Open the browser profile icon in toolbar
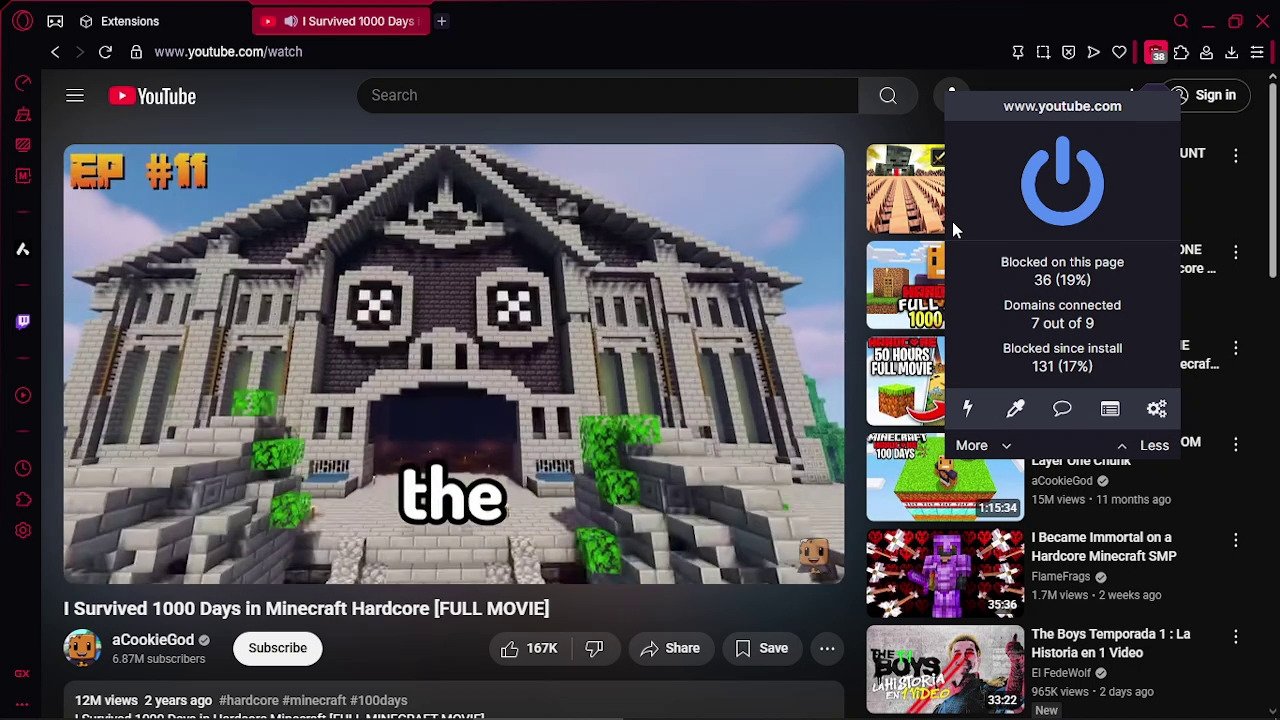The width and height of the screenshot is (1280, 720). 1206,52
